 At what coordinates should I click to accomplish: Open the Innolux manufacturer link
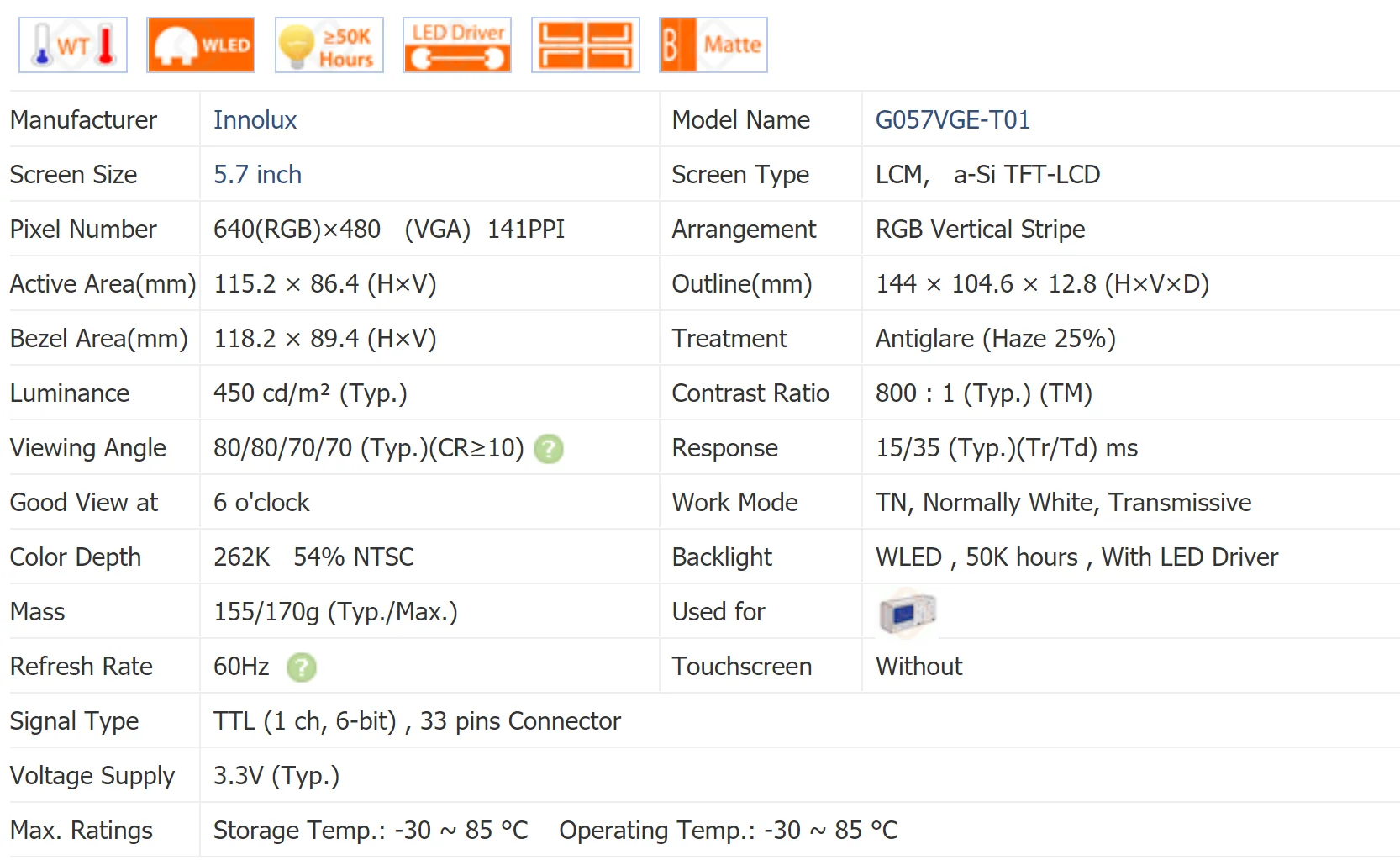[x=255, y=120]
